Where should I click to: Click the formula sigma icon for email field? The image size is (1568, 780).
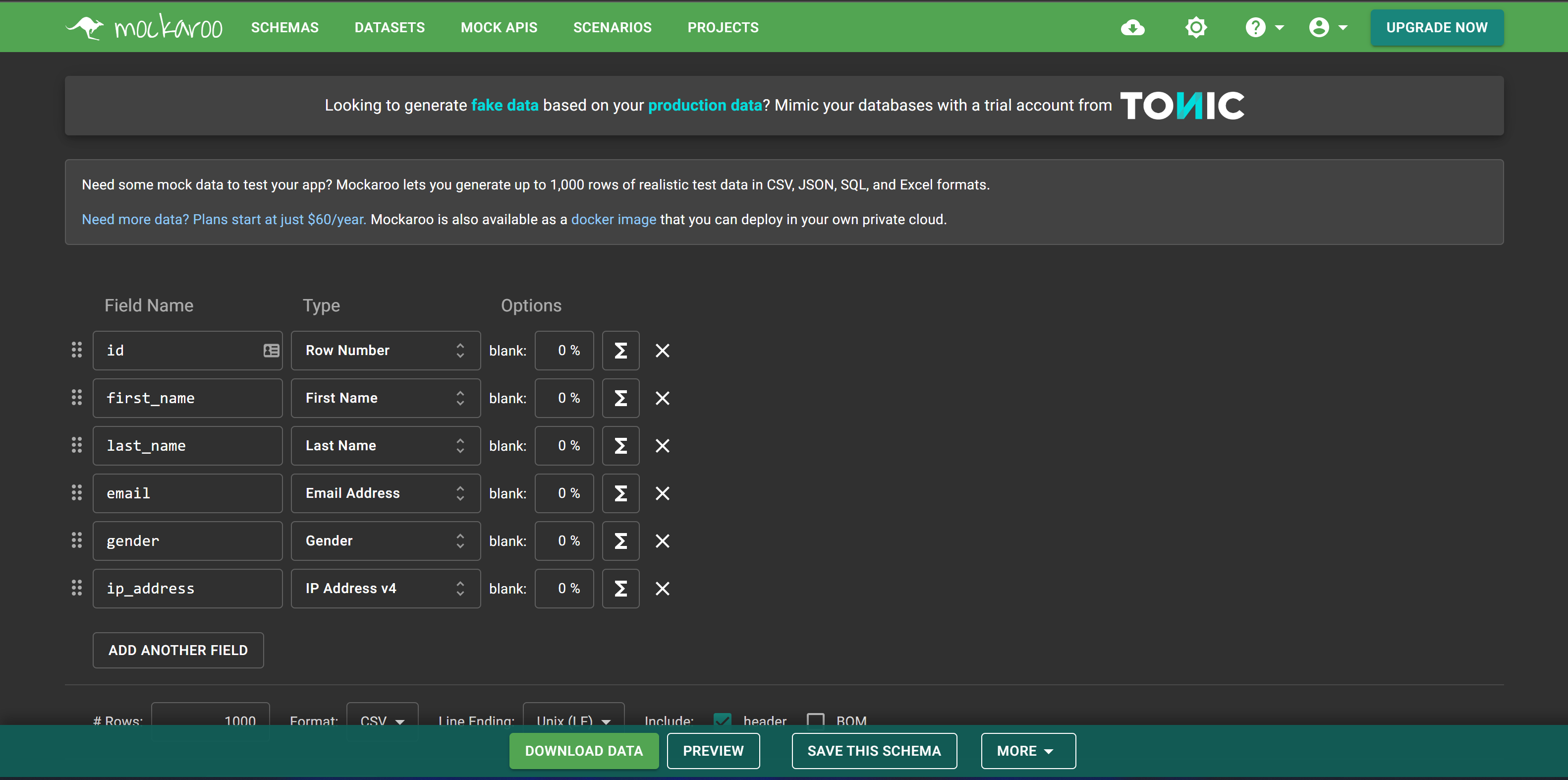click(x=620, y=493)
